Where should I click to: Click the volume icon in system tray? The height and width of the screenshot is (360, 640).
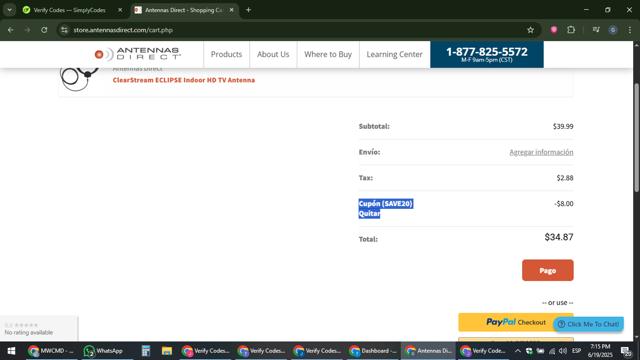point(563,351)
